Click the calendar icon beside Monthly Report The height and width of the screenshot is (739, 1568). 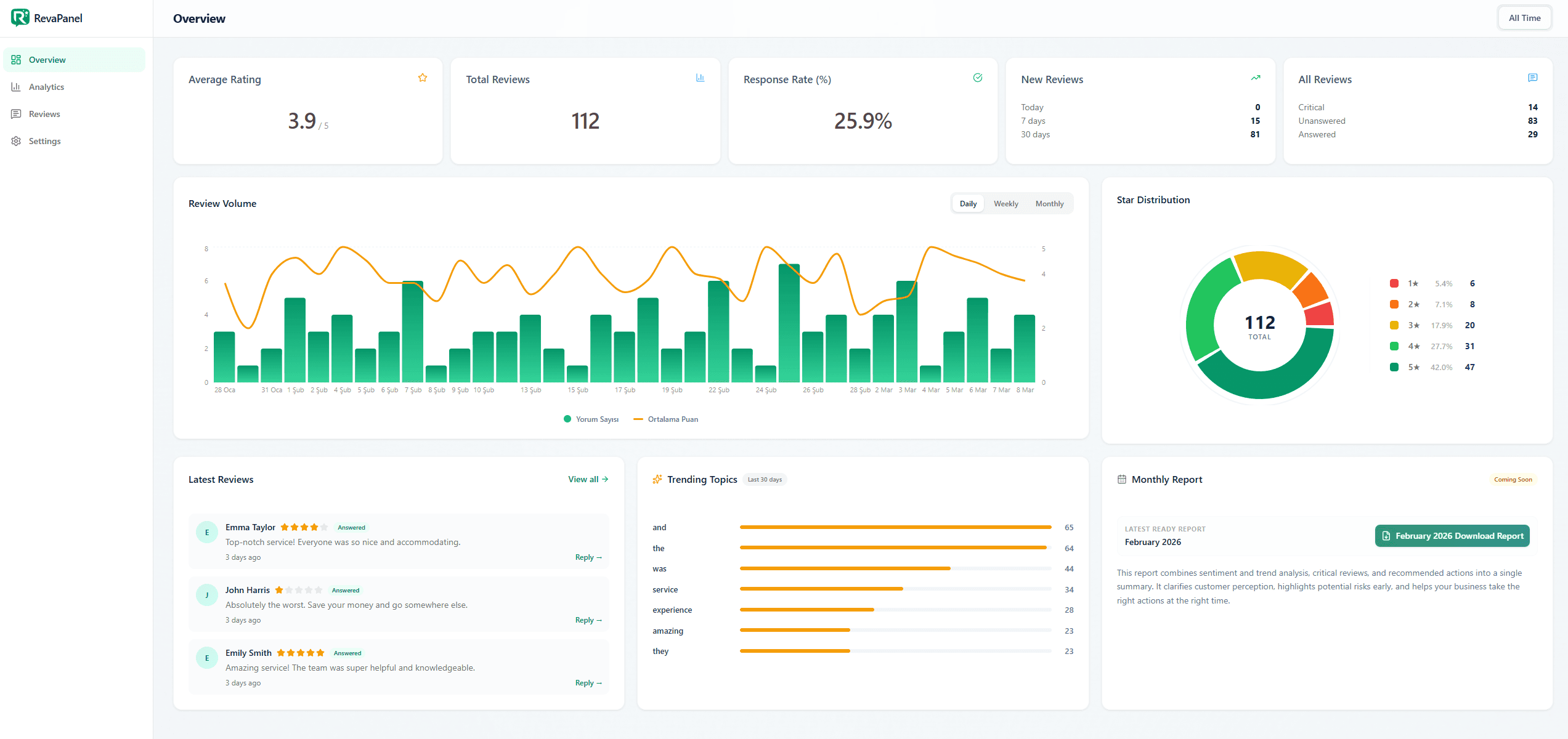tap(1123, 479)
